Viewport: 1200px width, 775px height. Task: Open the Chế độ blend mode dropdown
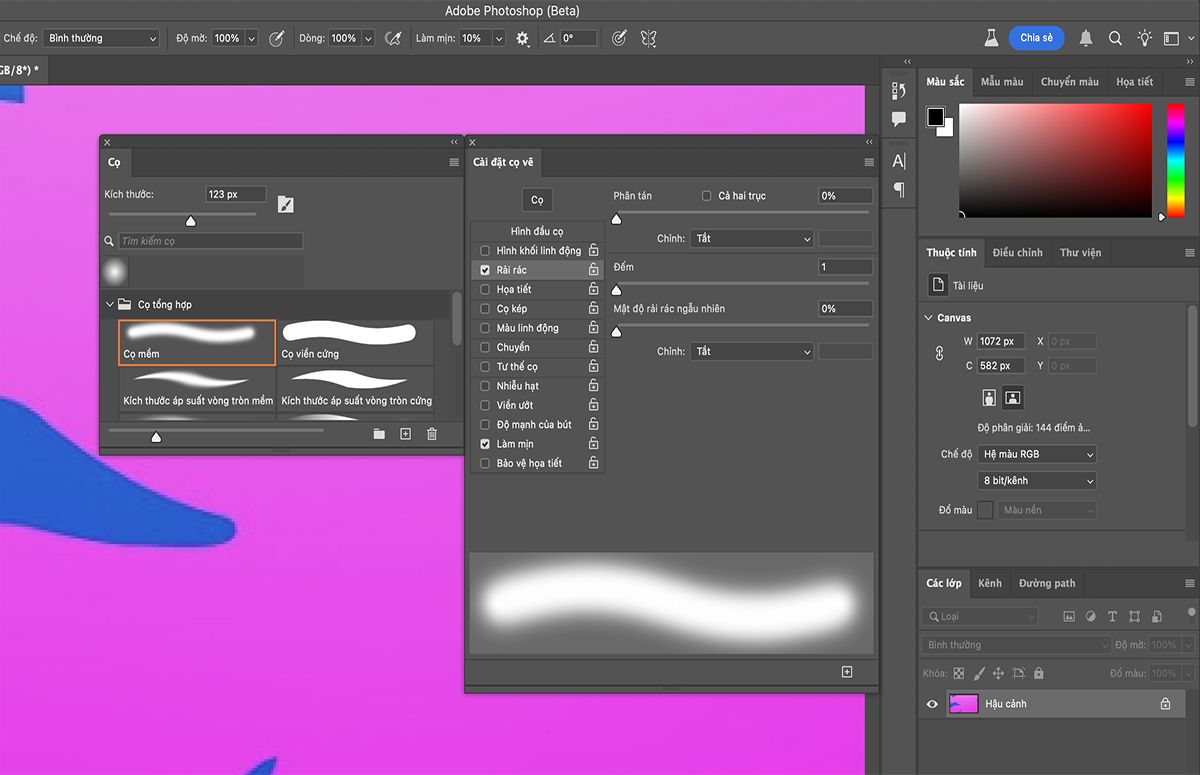[101, 38]
